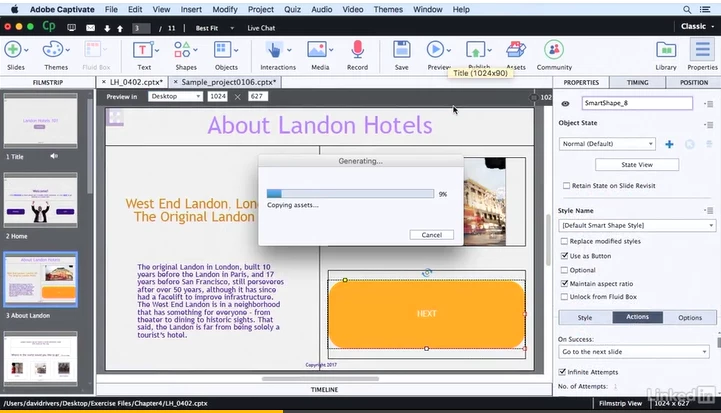721x413 pixels.
Task: Open the Shapes tool icon
Action: 182,49
